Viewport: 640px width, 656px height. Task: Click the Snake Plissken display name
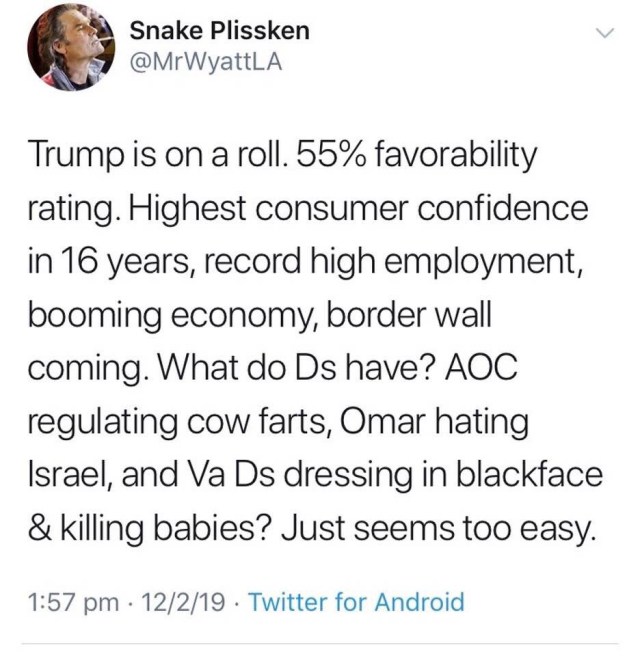pos(220,31)
